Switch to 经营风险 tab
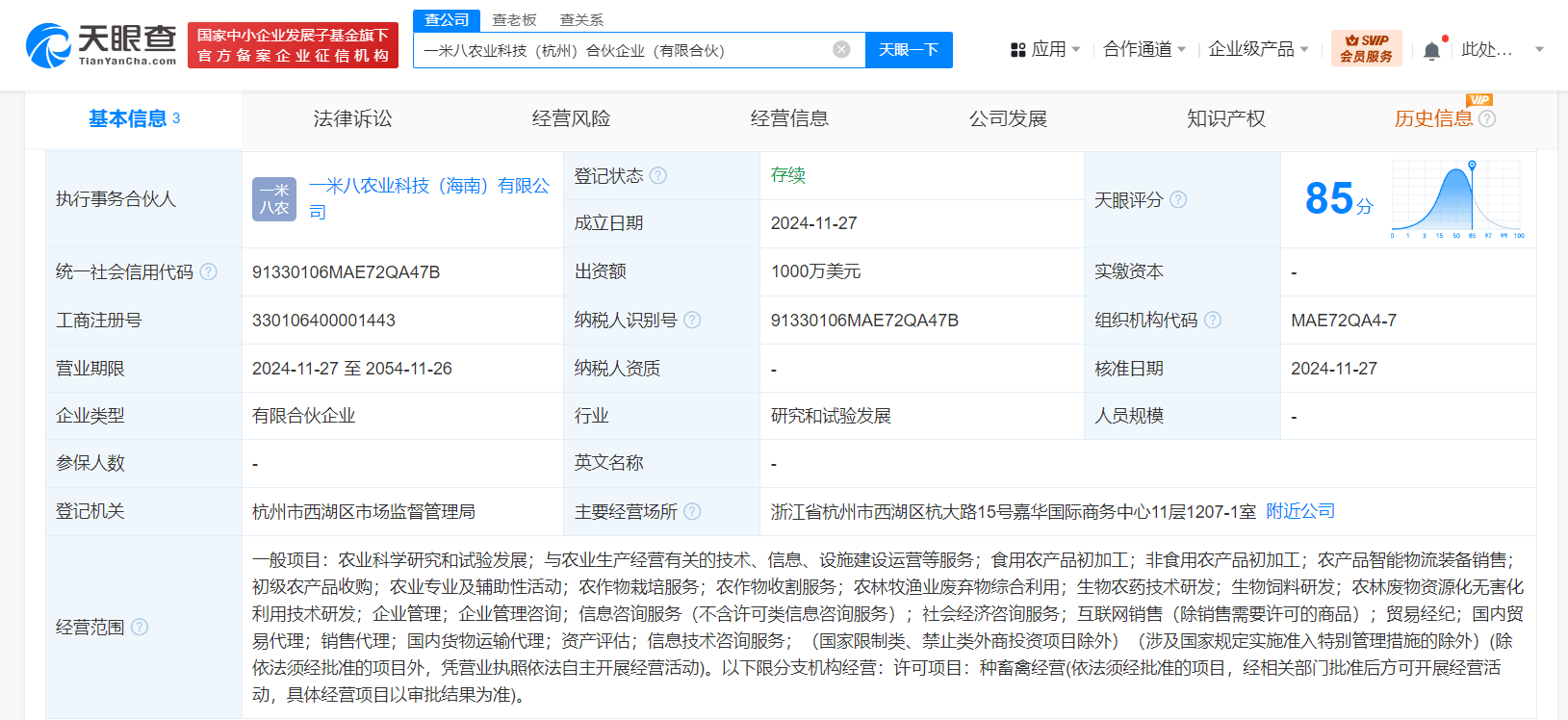1568x720 pixels. click(x=571, y=118)
